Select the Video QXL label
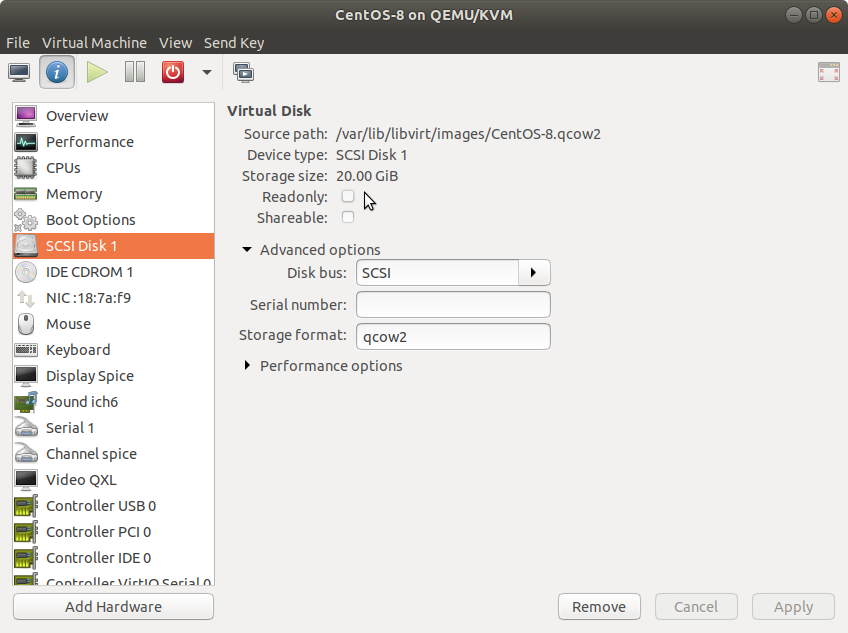The image size is (848, 633). [81, 479]
